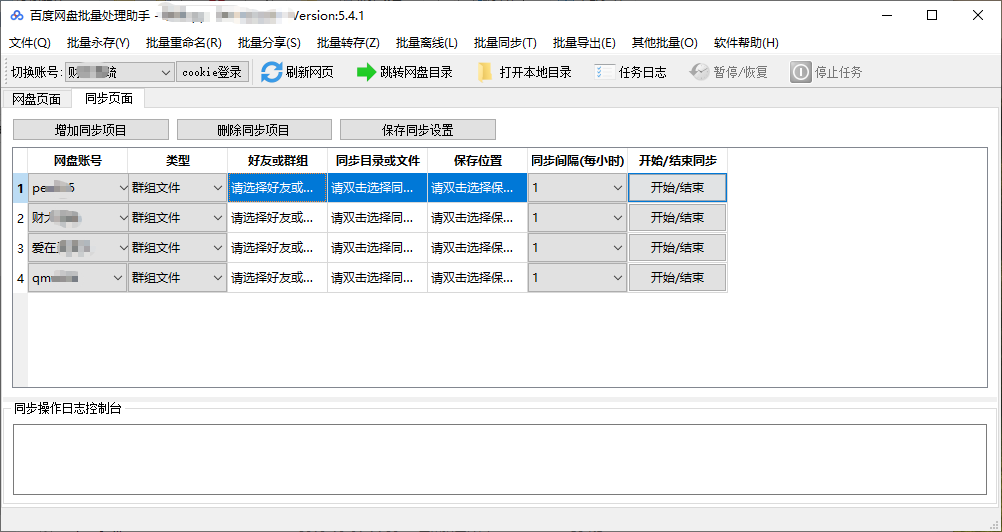The height and width of the screenshot is (532, 1002).
Task: Select row 2 保存位置 cell
Action: tap(478, 218)
